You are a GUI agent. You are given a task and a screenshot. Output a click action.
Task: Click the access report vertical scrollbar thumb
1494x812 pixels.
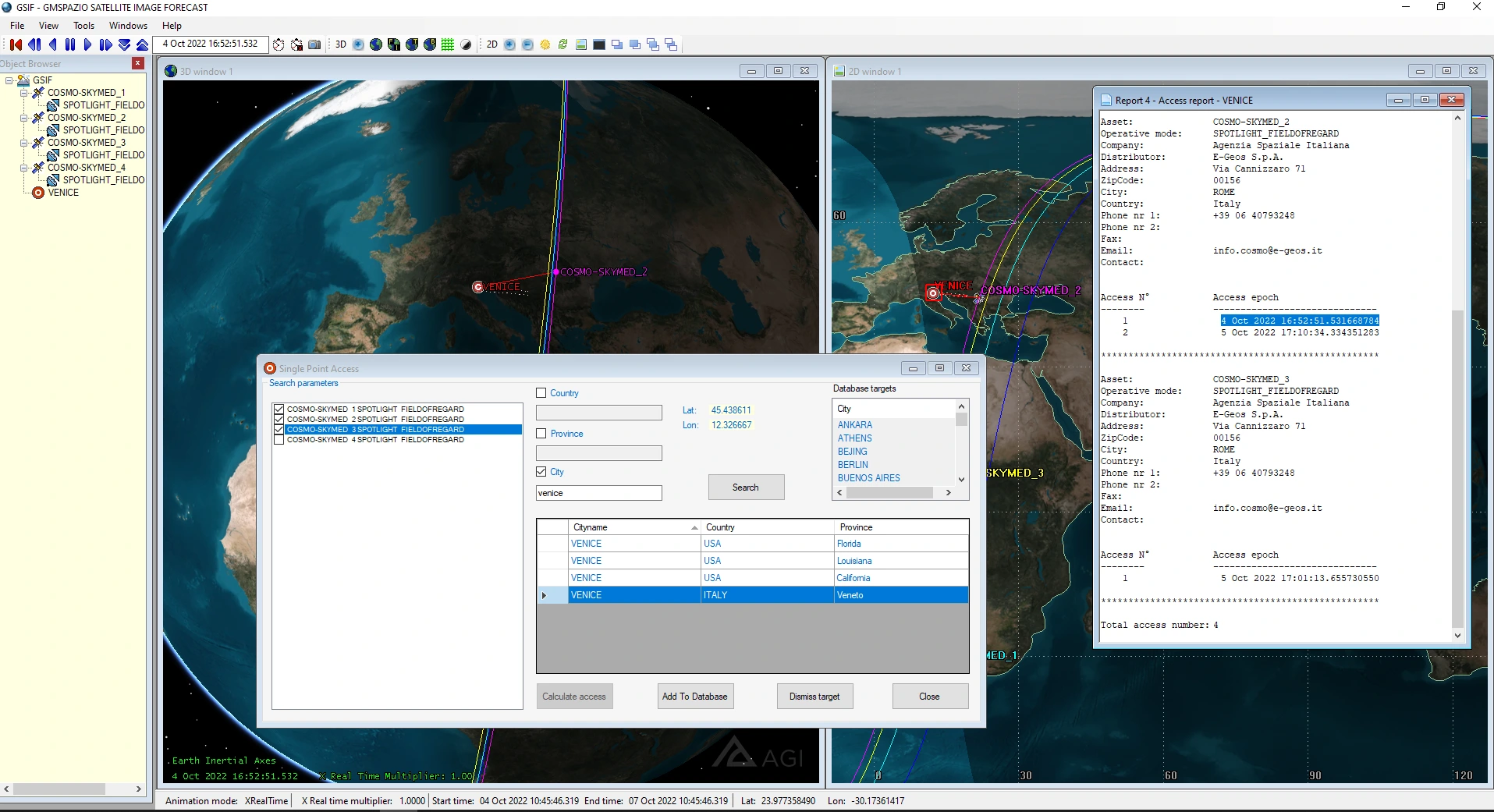(1457, 468)
